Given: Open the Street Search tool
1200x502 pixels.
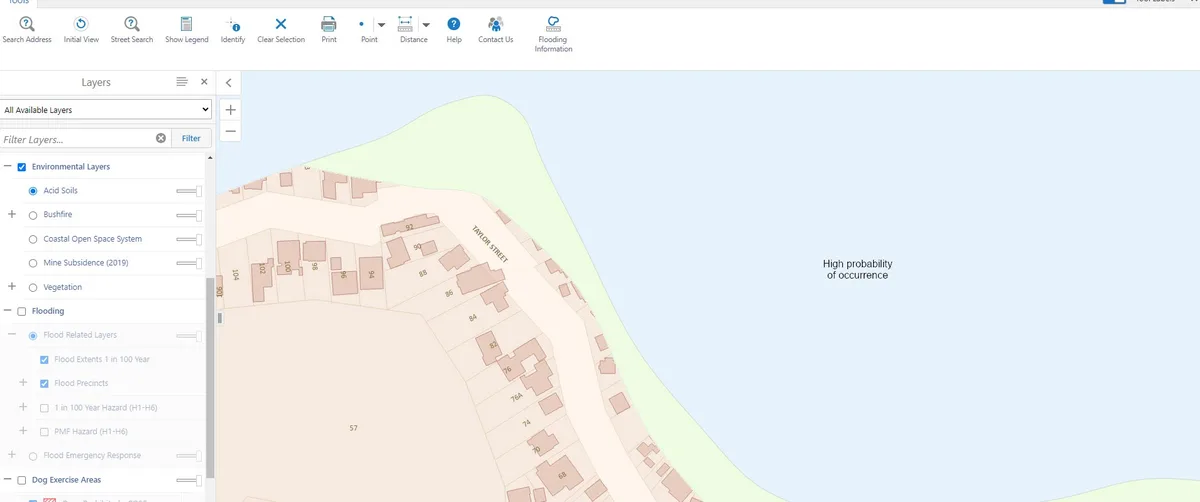Looking at the screenshot, I should pos(132,29).
